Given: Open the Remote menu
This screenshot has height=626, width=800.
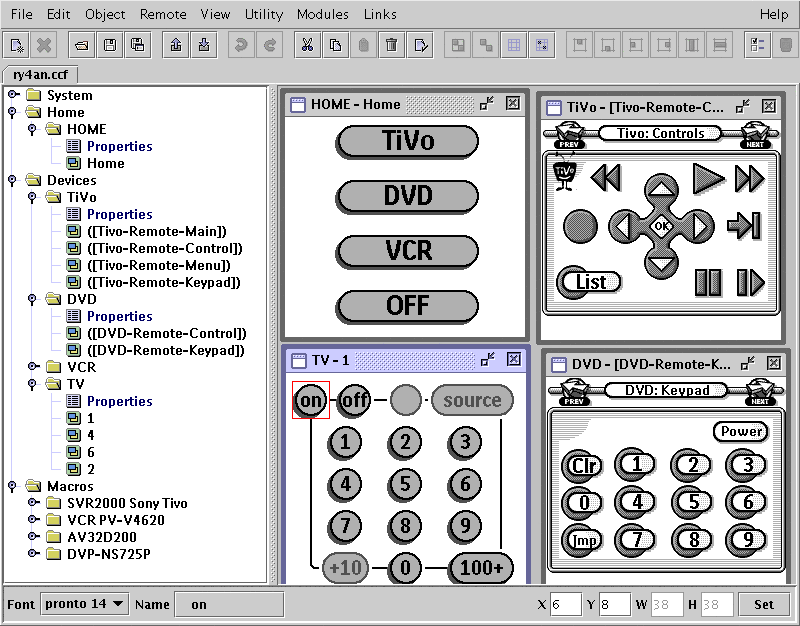Looking at the screenshot, I should pos(163,14).
